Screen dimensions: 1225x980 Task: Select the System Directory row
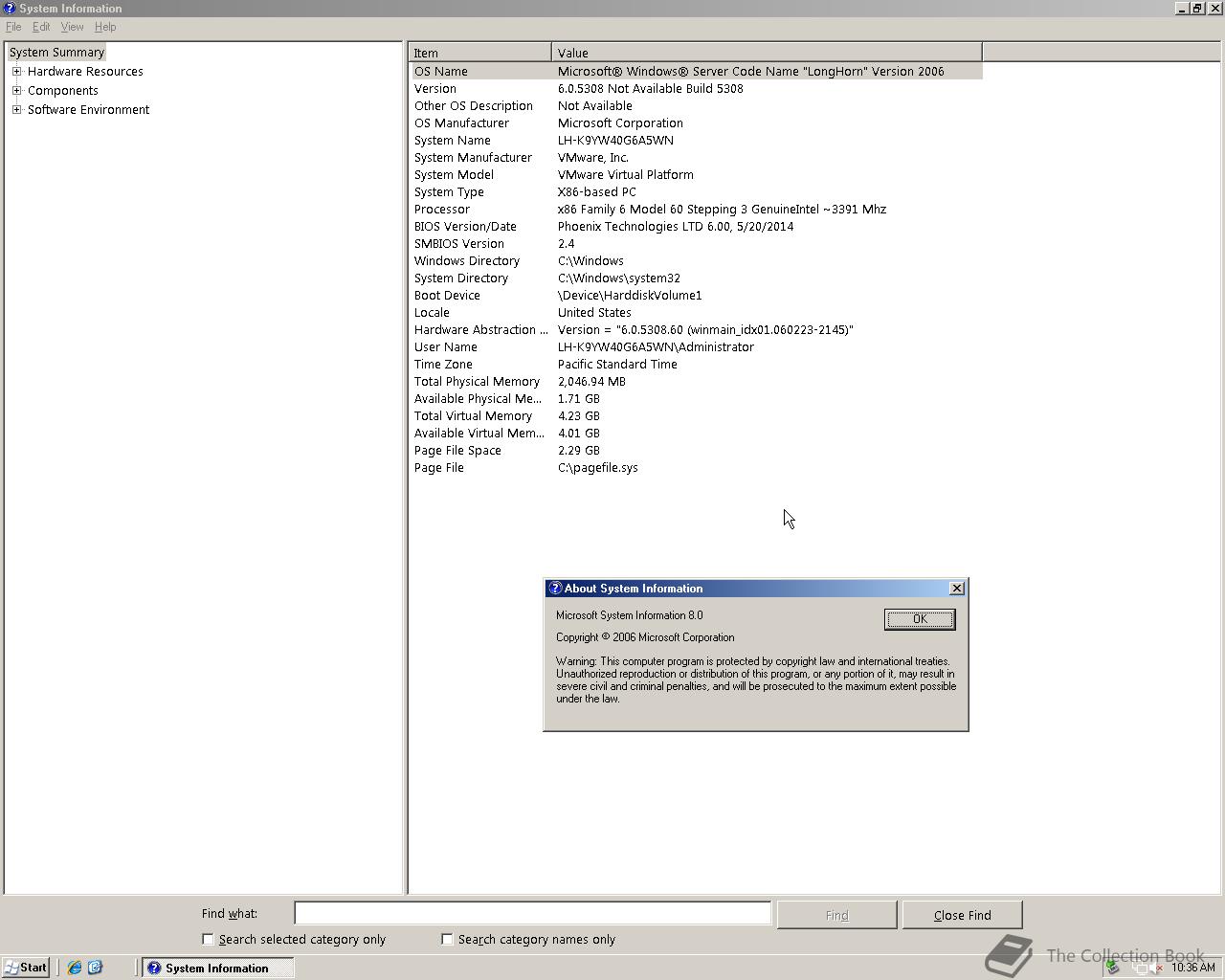697,278
